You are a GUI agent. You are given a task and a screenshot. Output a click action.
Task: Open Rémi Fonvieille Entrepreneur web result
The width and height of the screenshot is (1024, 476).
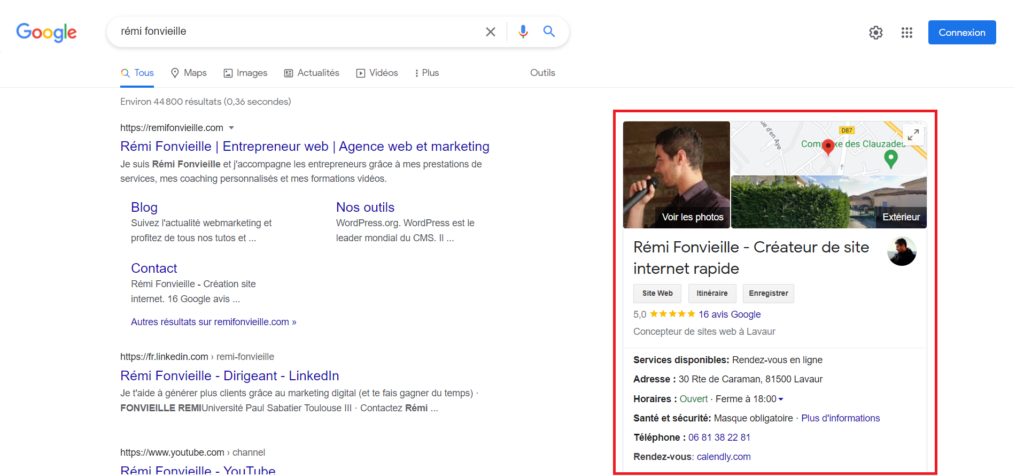[305, 146]
